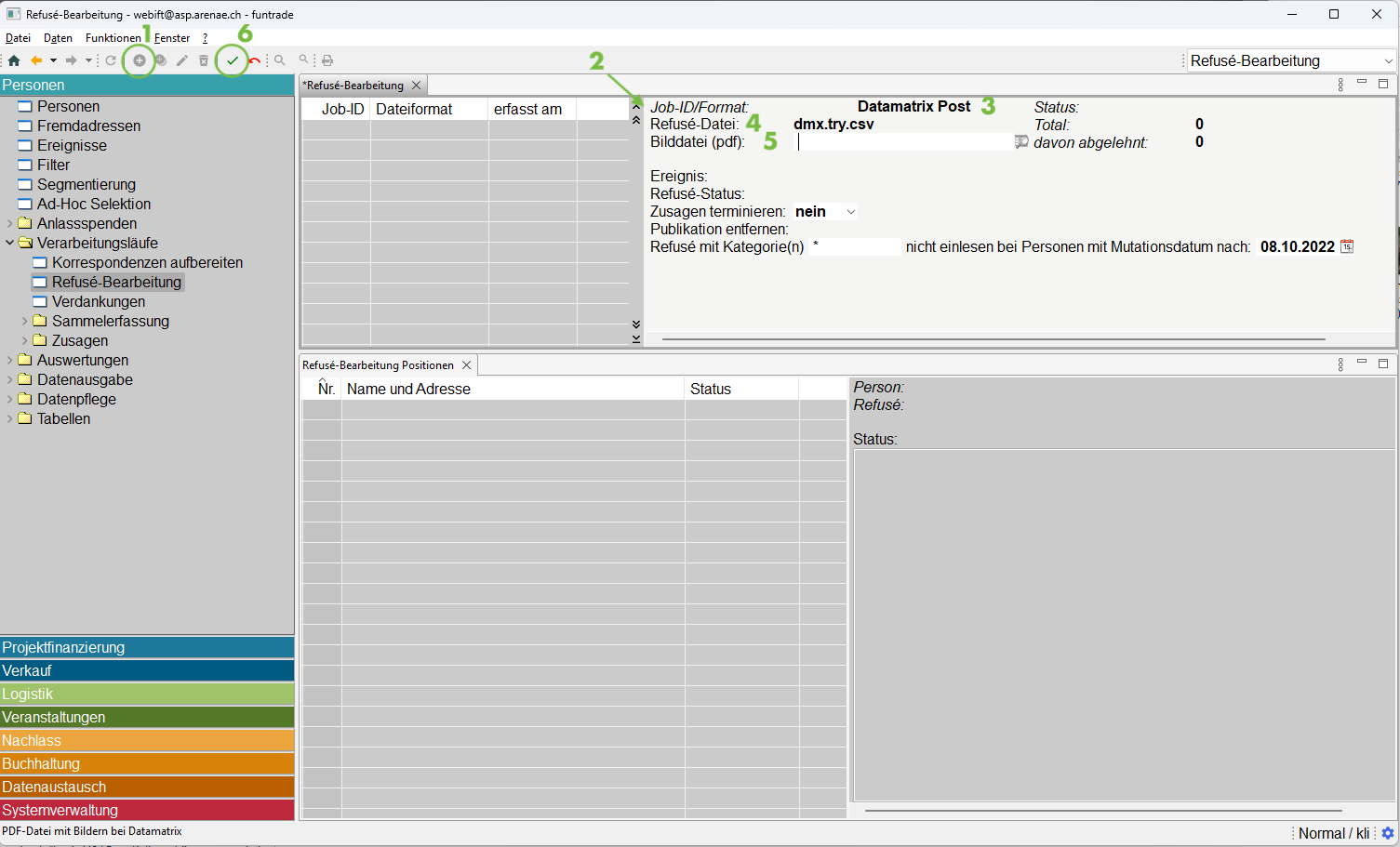Click the plus icon to add new record

tap(140, 60)
